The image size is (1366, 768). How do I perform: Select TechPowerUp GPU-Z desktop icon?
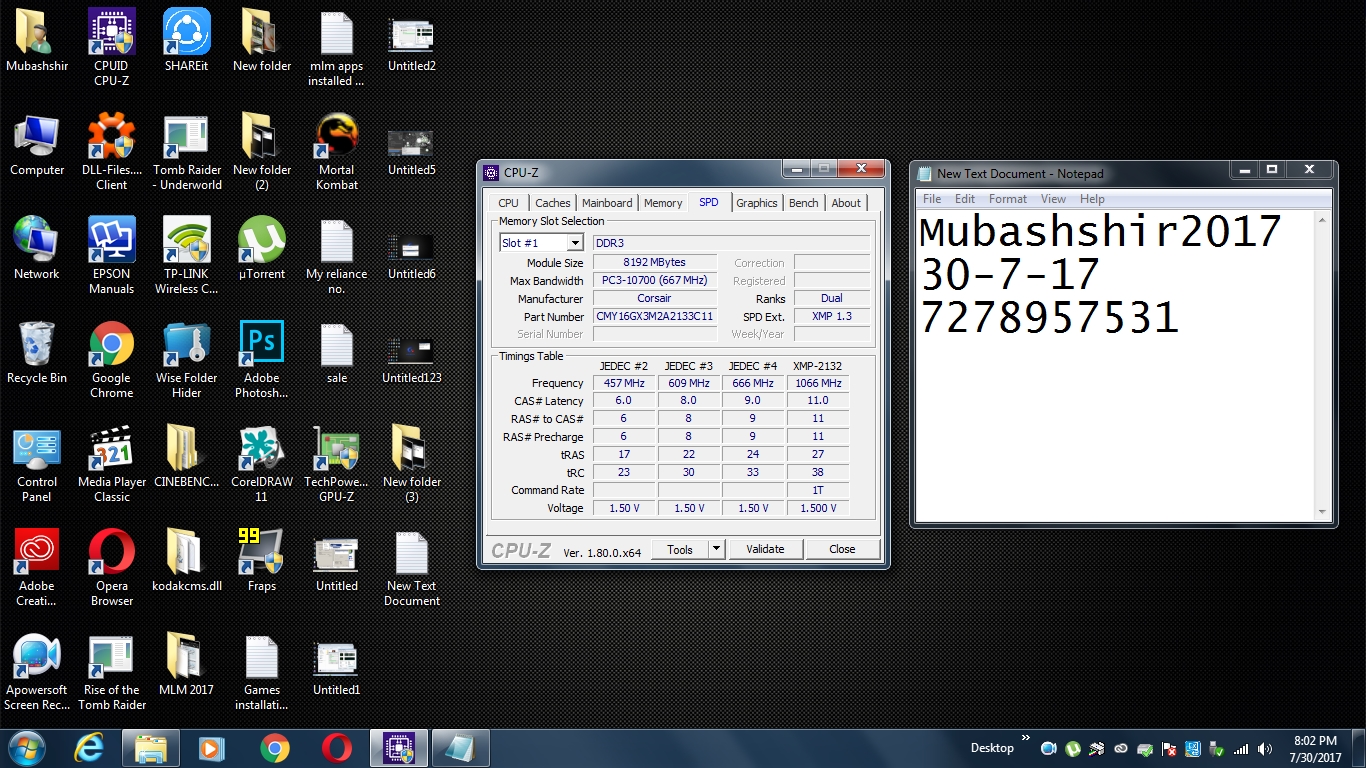point(337,463)
